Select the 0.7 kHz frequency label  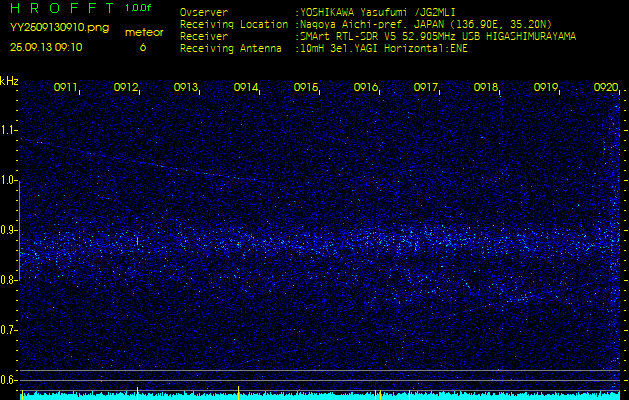pyautogui.click(x=9, y=330)
